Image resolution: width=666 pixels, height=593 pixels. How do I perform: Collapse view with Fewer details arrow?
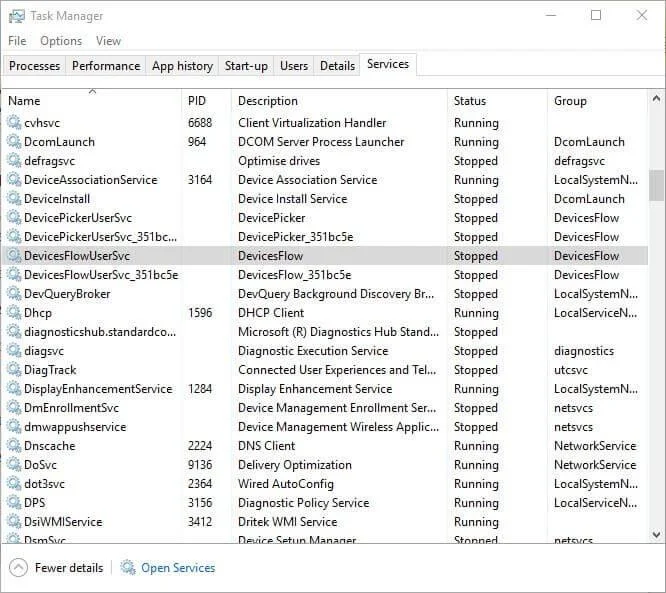pos(18,568)
